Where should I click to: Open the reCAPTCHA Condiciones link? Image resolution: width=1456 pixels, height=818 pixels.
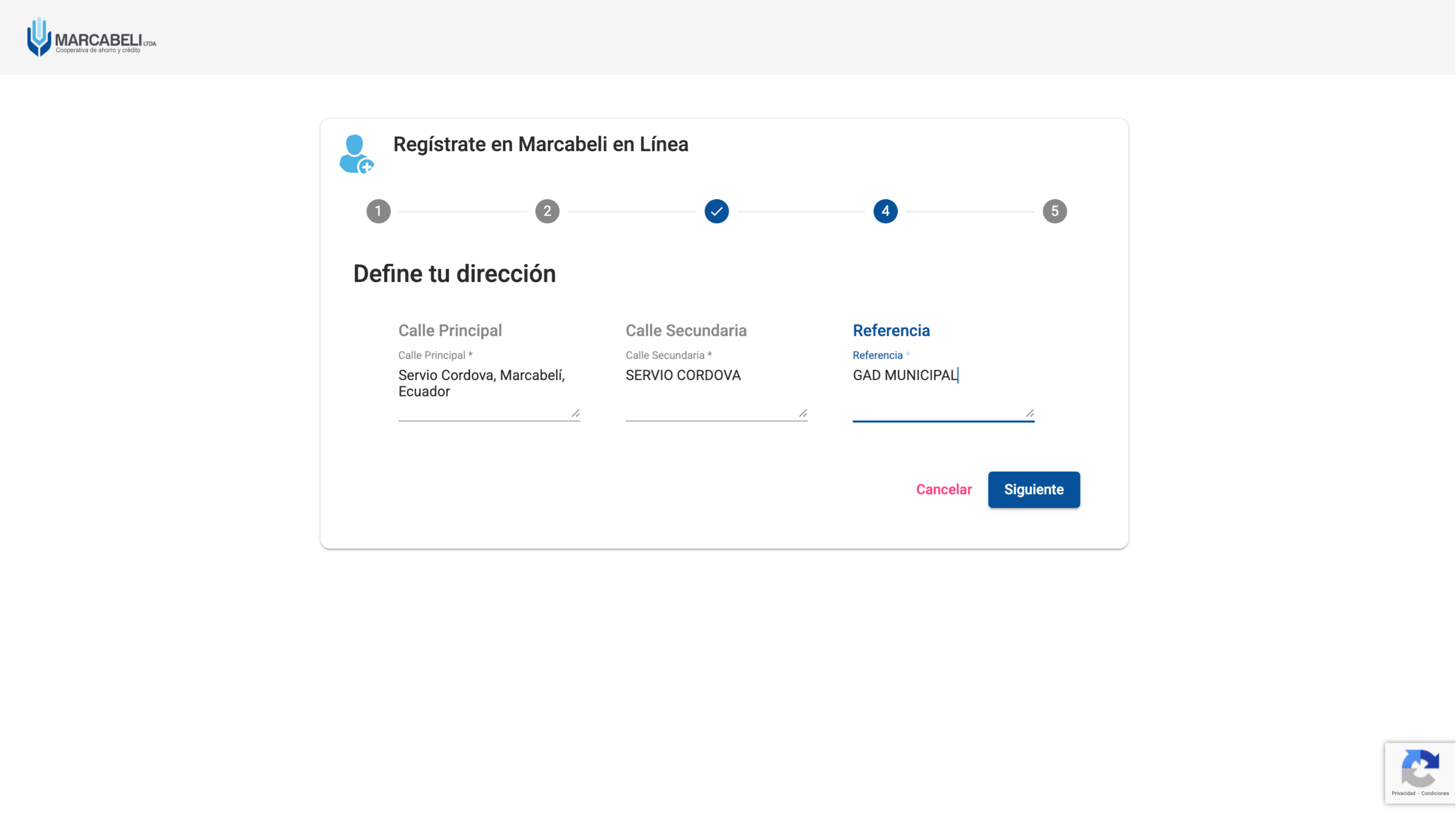point(1435,793)
